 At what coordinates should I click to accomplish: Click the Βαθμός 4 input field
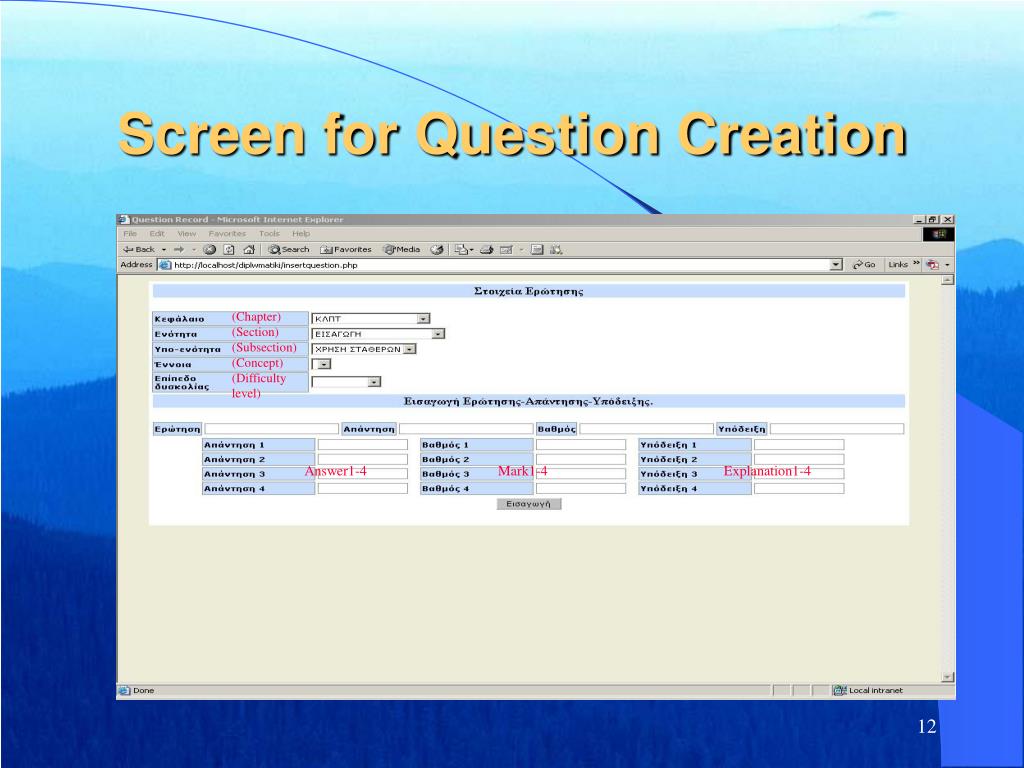581,488
